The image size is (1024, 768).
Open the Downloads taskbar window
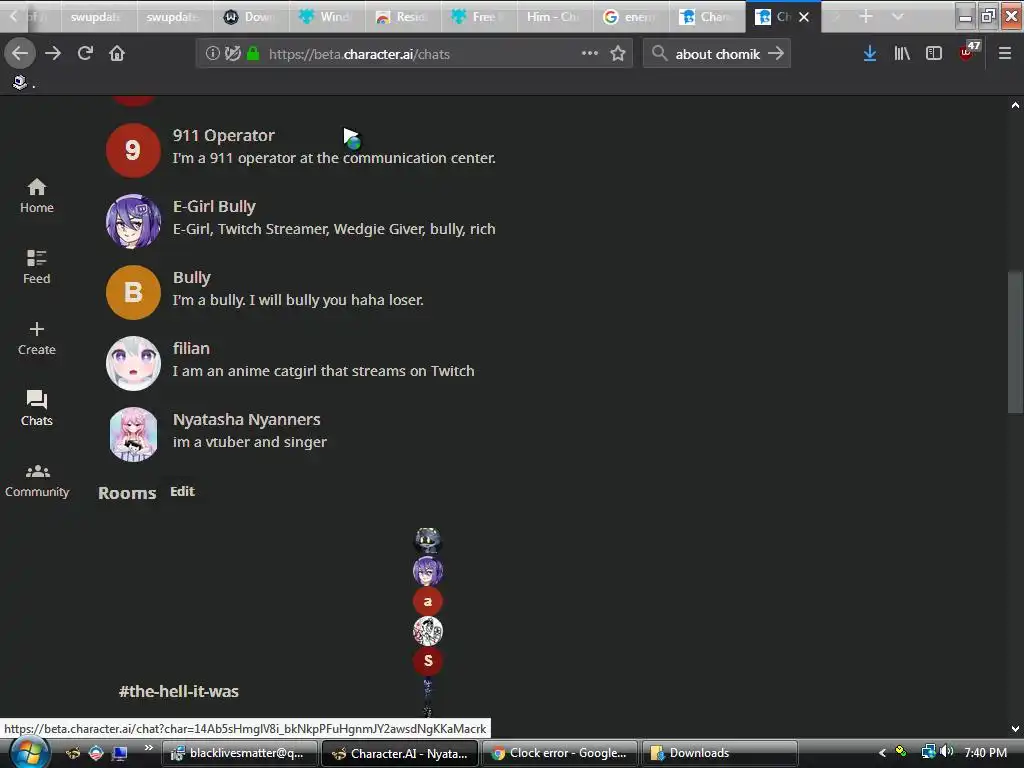[x=720, y=753]
